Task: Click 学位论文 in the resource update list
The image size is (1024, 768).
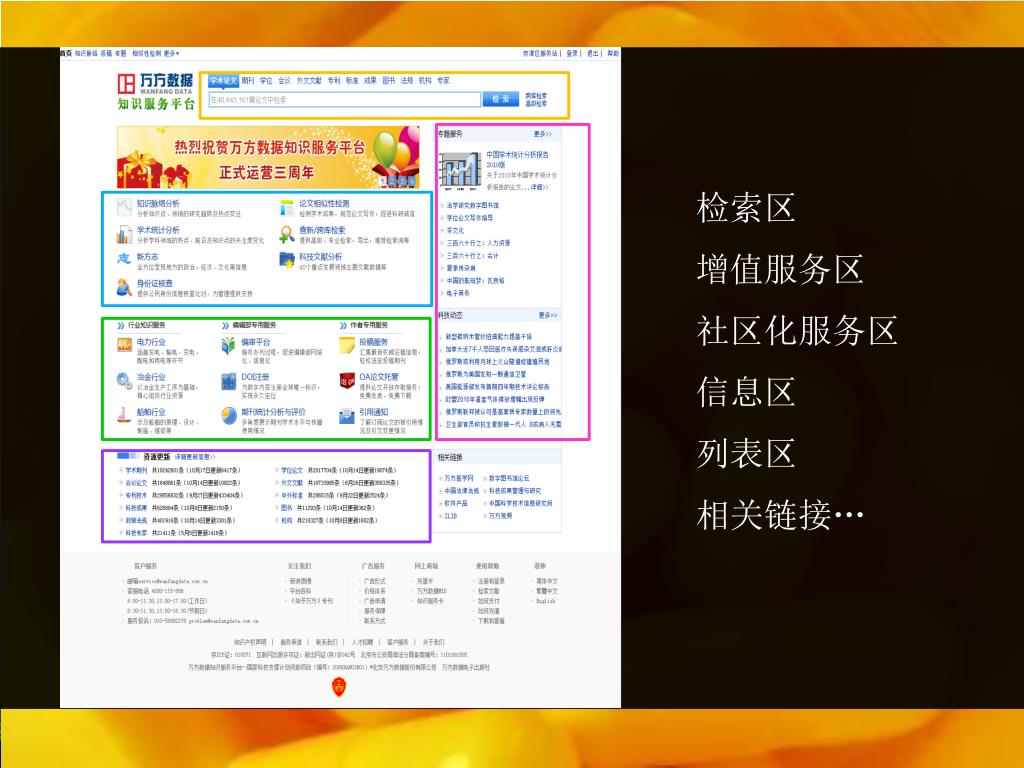Action: coord(292,470)
